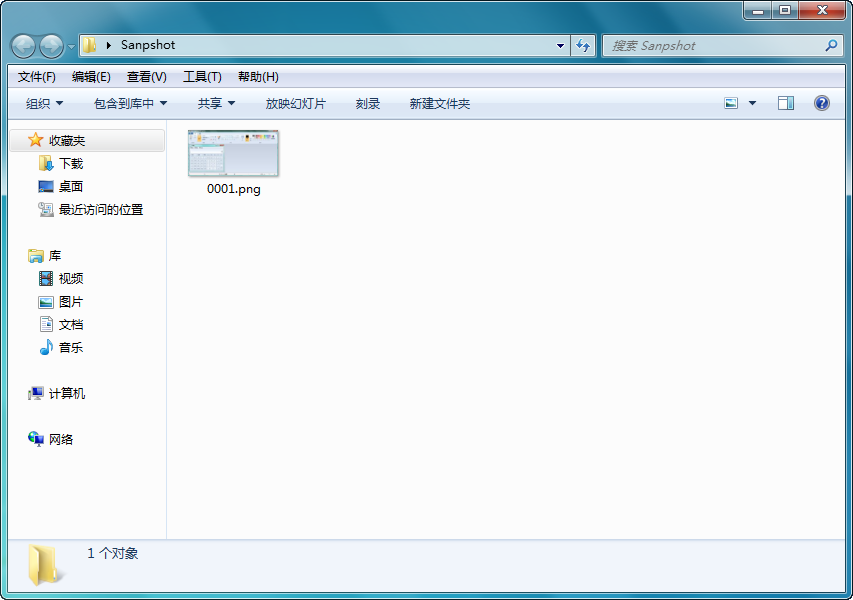Expand the 组织 dropdown menu

(44, 103)
